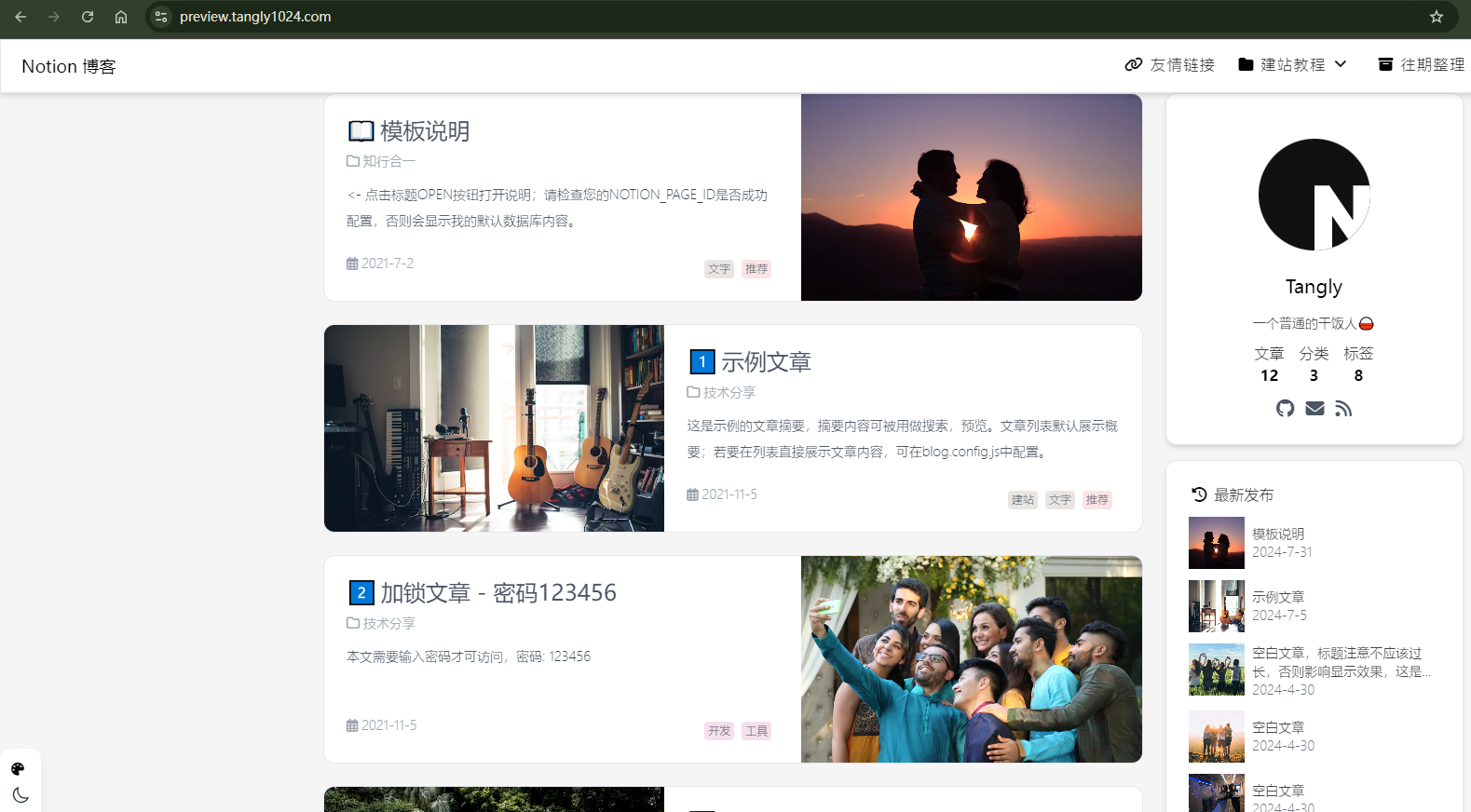Select 技术分享 category under 加锁文章
The height and width of the screenshot is (812, 1471).
381,623
